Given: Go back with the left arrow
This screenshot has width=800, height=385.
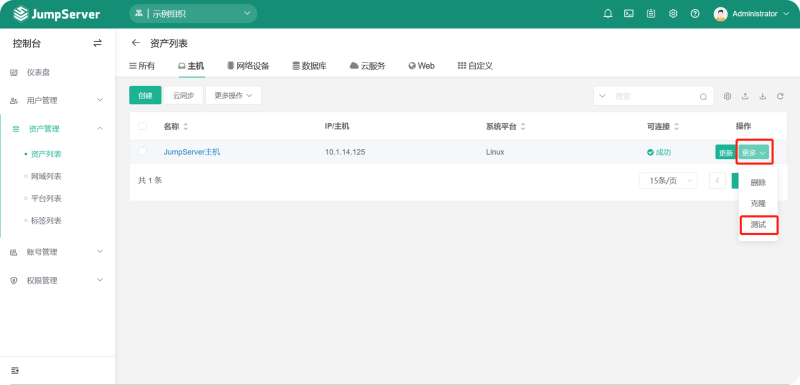Looking at the screenshot, I should (x=135, y=43).
